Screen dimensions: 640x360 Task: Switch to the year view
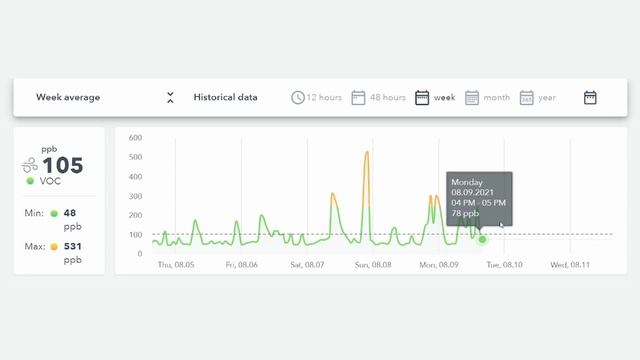(538, 98)
